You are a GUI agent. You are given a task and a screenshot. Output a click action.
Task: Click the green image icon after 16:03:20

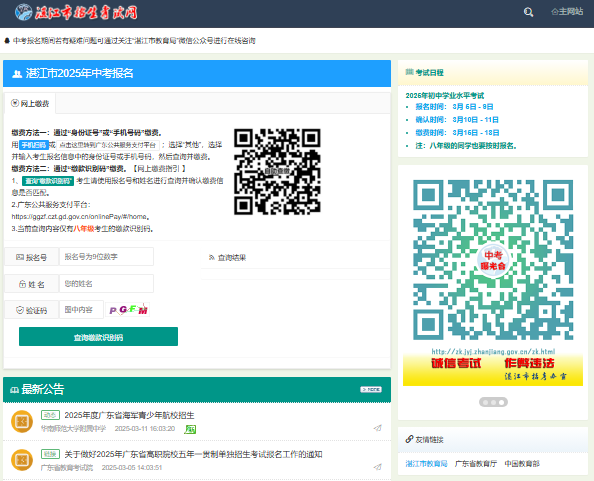(x=190, y=429)
